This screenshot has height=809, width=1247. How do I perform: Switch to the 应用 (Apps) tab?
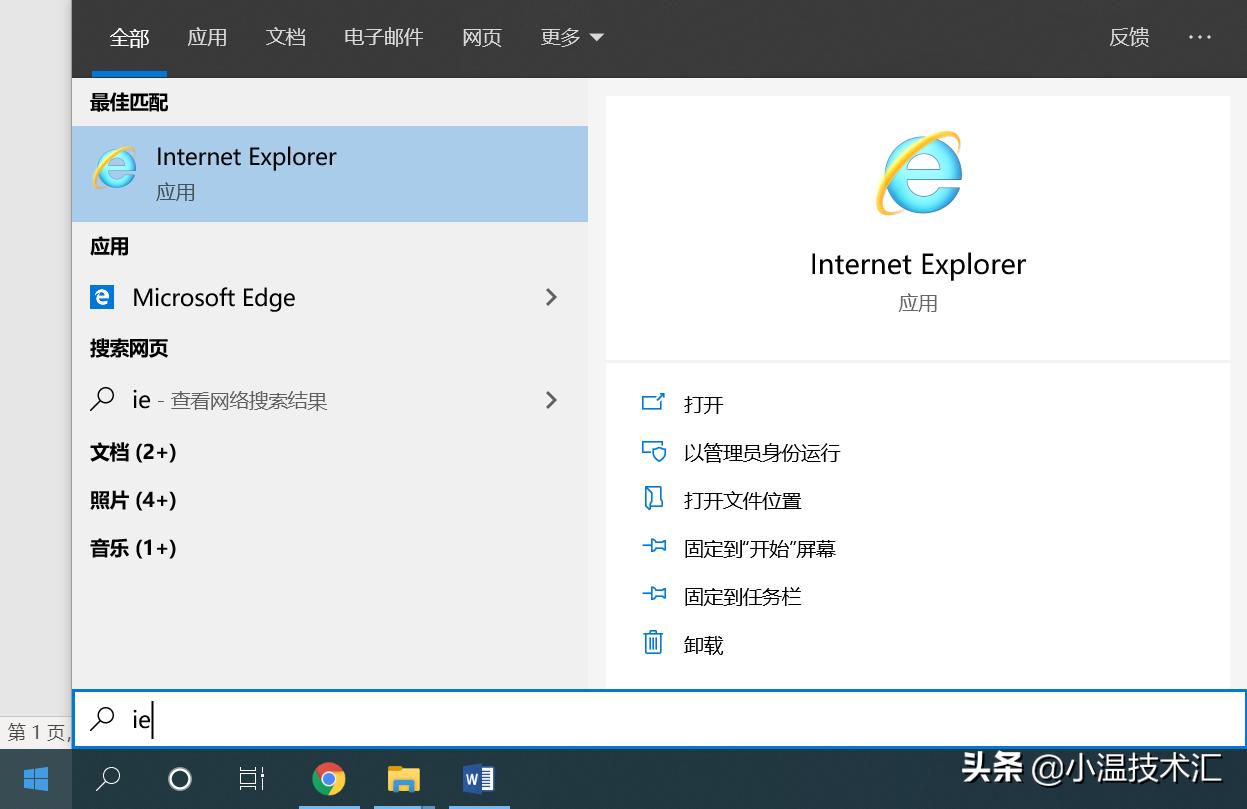[x=207, y=37]
